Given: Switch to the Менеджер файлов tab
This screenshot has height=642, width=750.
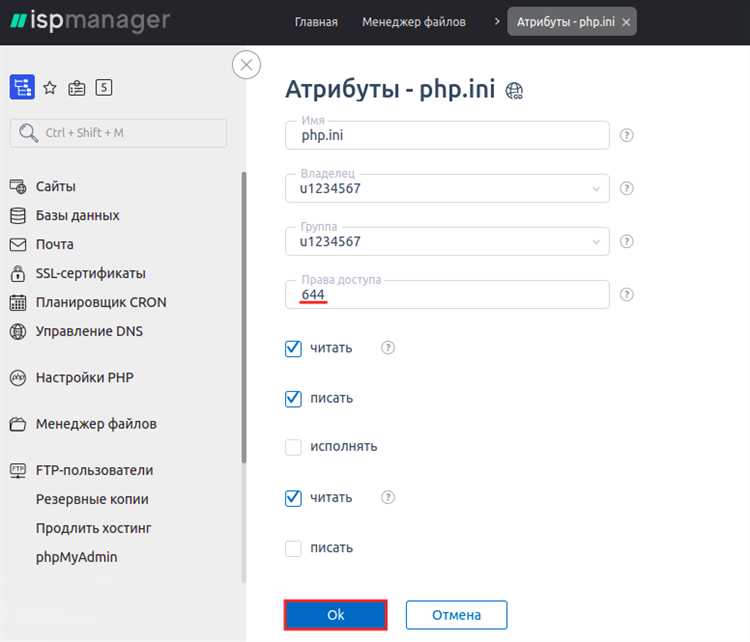Looking at the screenshot, I should 413,22.
